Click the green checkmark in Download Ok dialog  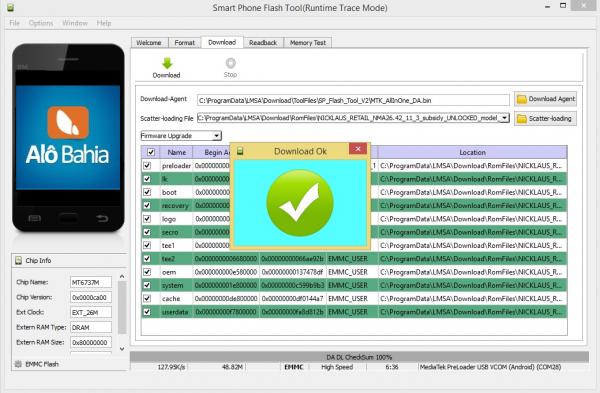300,203
